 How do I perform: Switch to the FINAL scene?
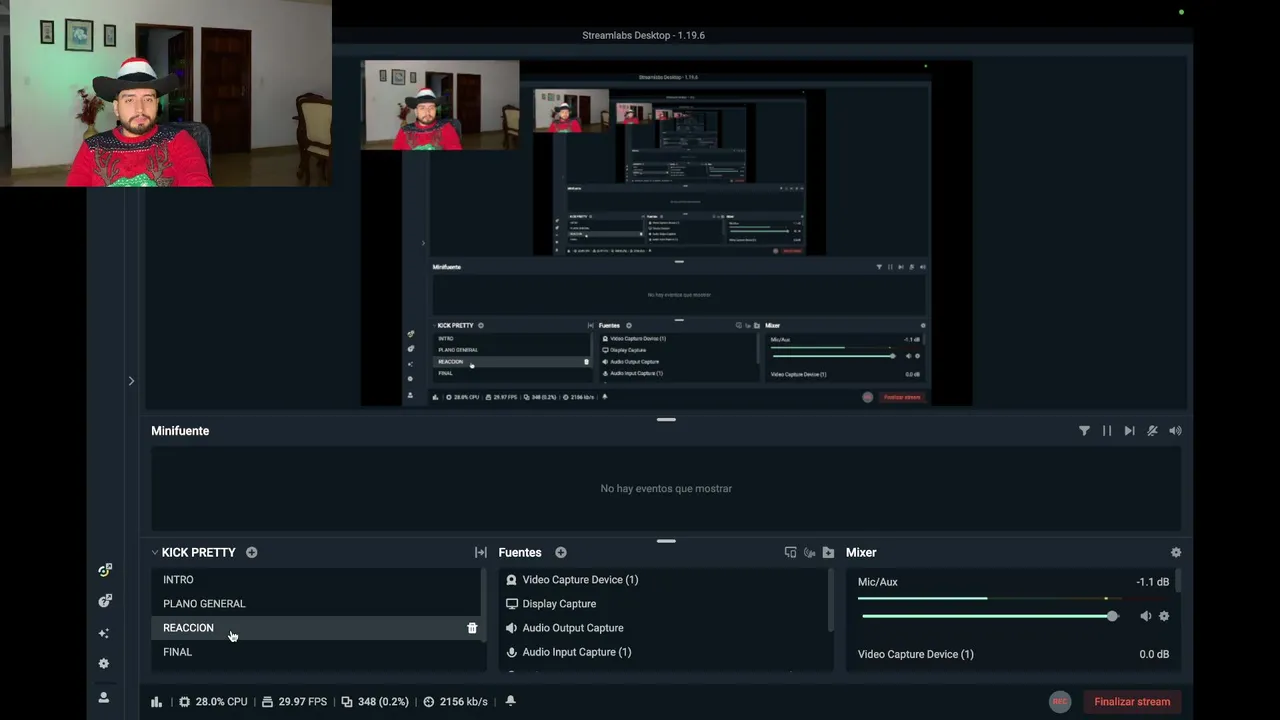(318, 652)
